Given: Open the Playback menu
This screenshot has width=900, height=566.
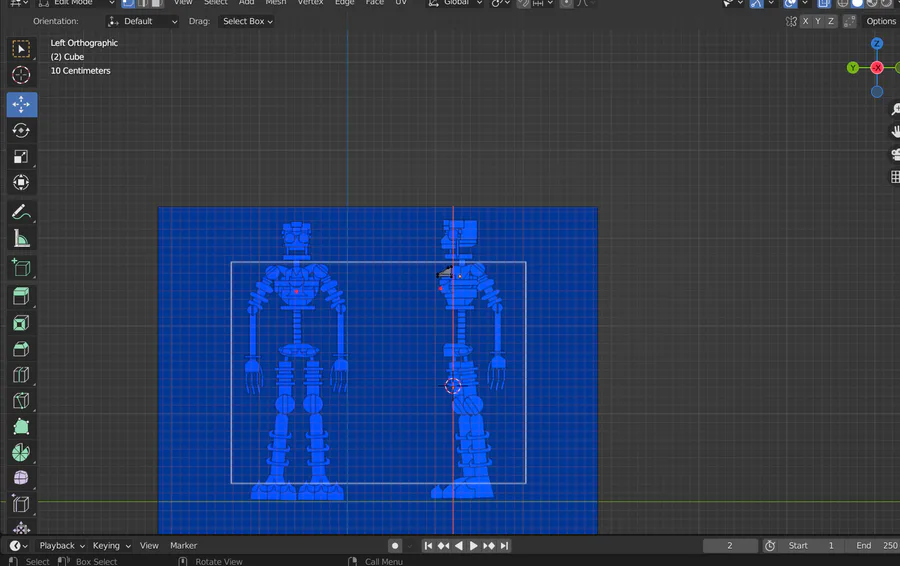Looking at the screenshot, I should [62, 546].
